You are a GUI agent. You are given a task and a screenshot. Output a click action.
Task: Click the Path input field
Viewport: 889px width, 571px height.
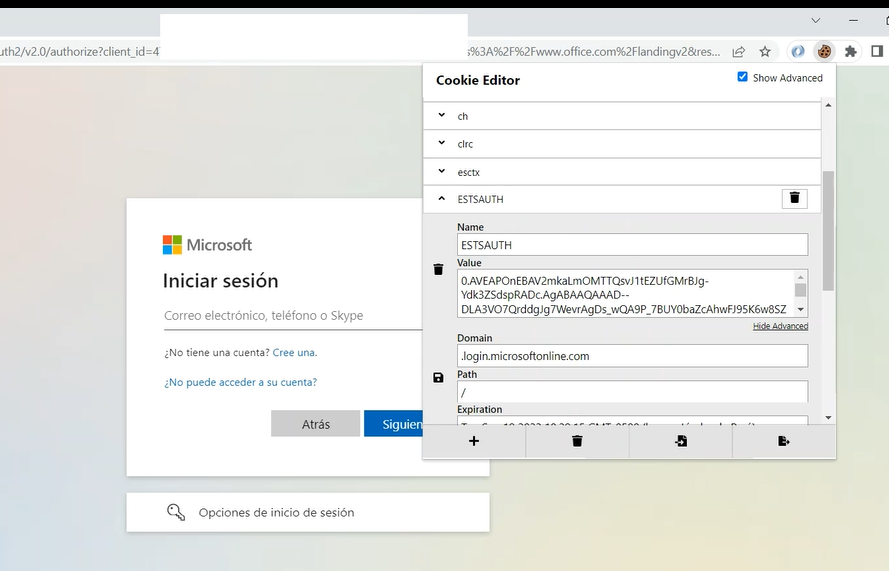click(x=632, y=392)
